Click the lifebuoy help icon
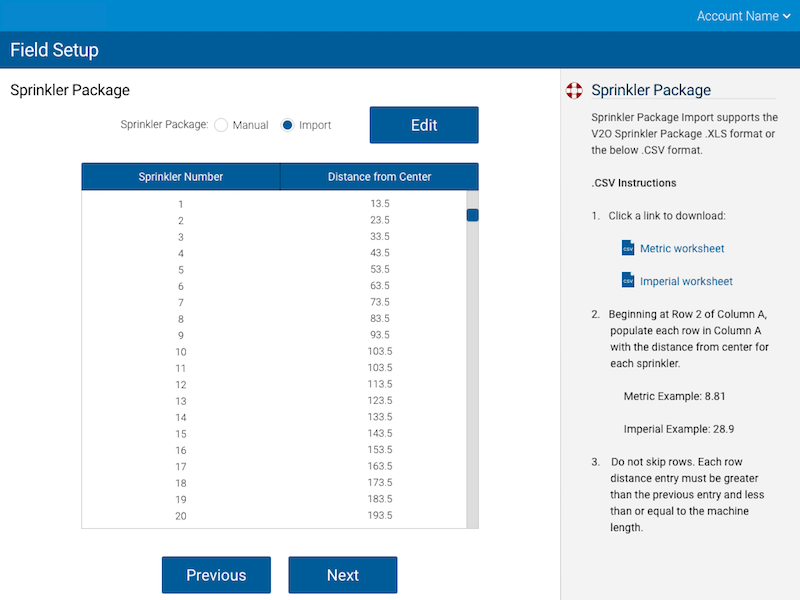 coord(574,91)
